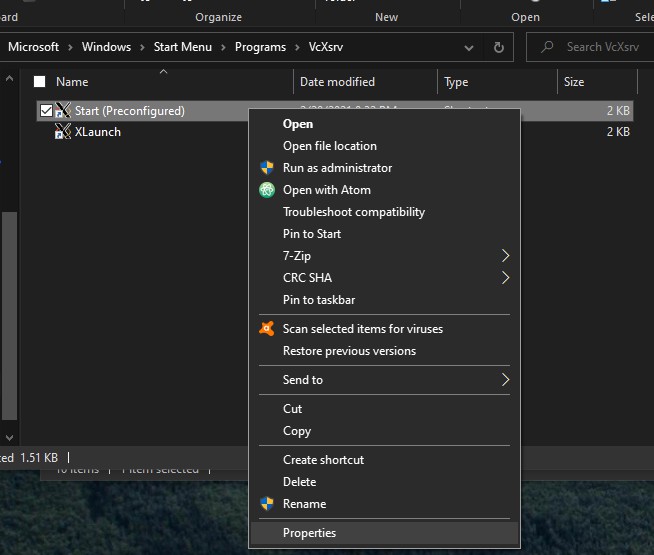
Task: Click the Run as administrator shield icon
Action: (267, 168)
